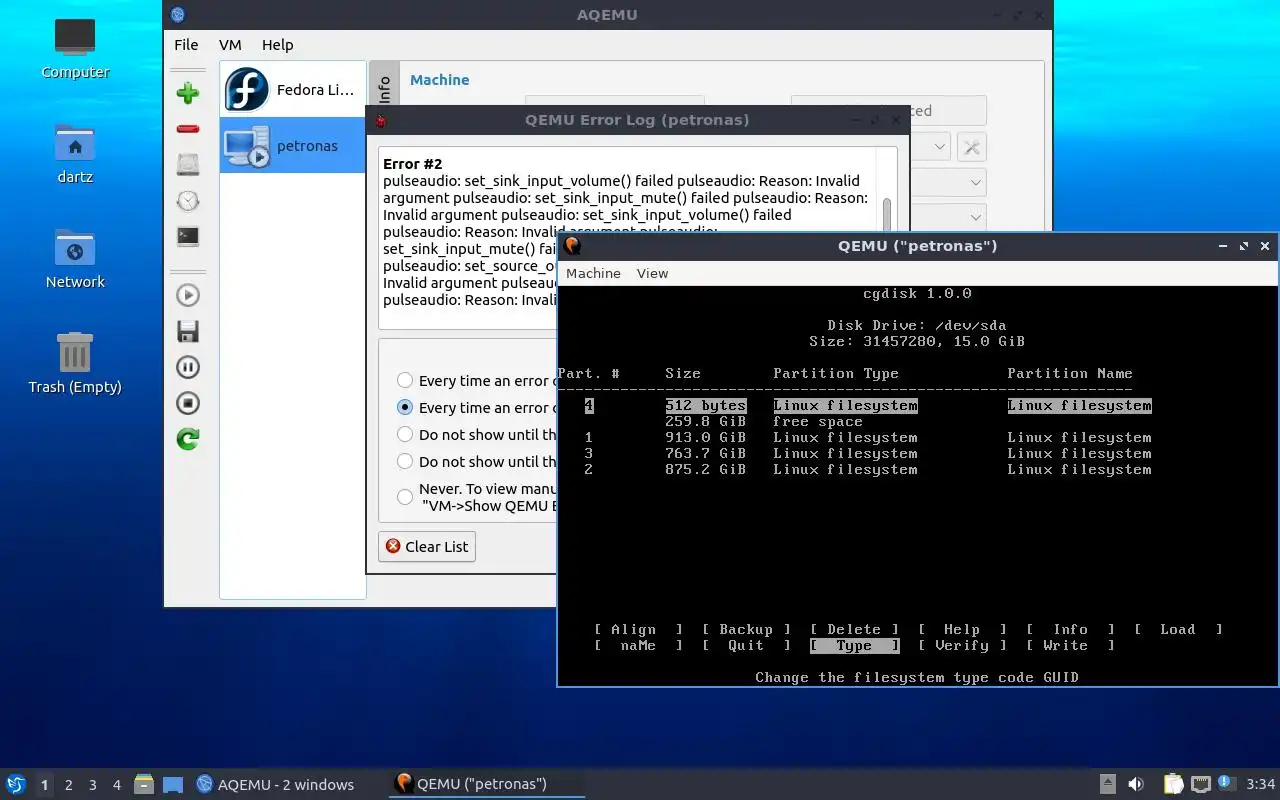The height and width of the screenshot is (800, 1280).
Task: Click the green Reset VM arrow icon
Action: point(188,439)
